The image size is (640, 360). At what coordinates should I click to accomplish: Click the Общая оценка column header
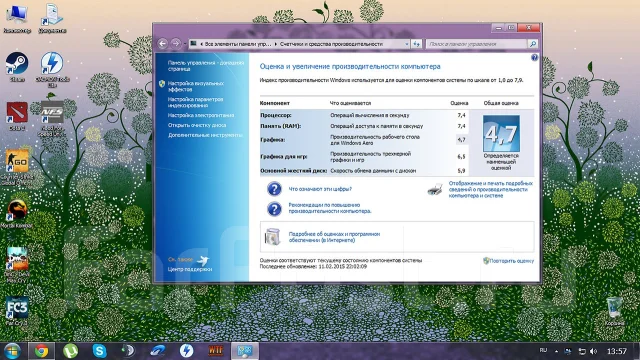(501, 103)
